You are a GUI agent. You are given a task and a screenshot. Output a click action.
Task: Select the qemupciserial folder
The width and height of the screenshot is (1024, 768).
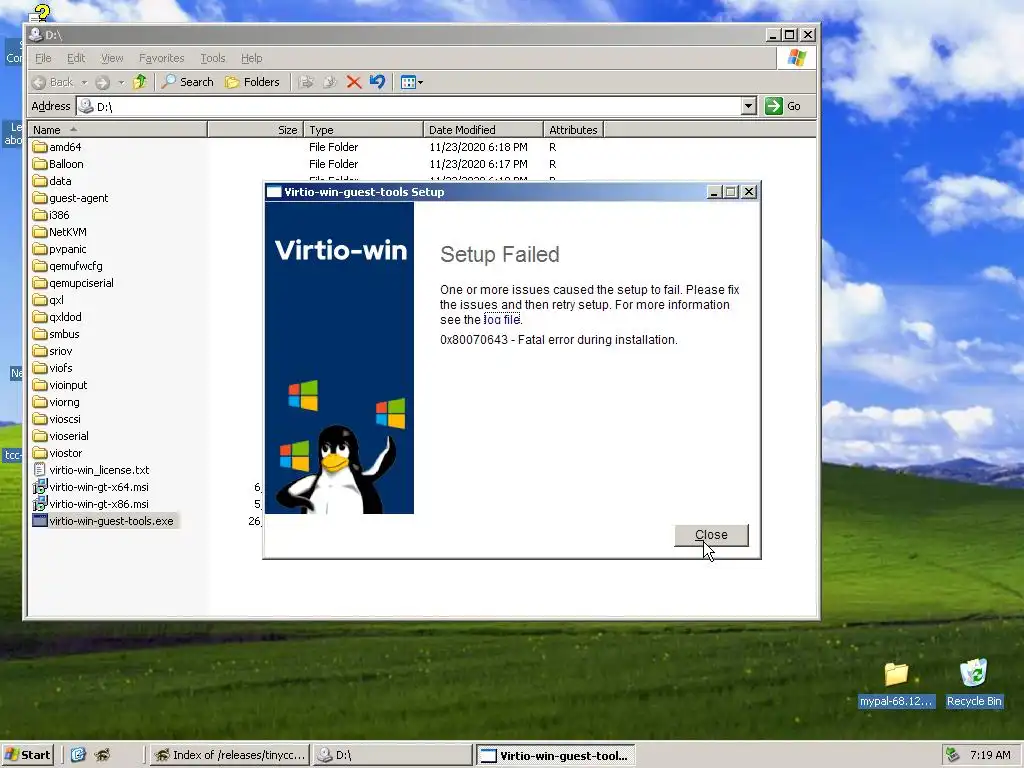[73, 283]
